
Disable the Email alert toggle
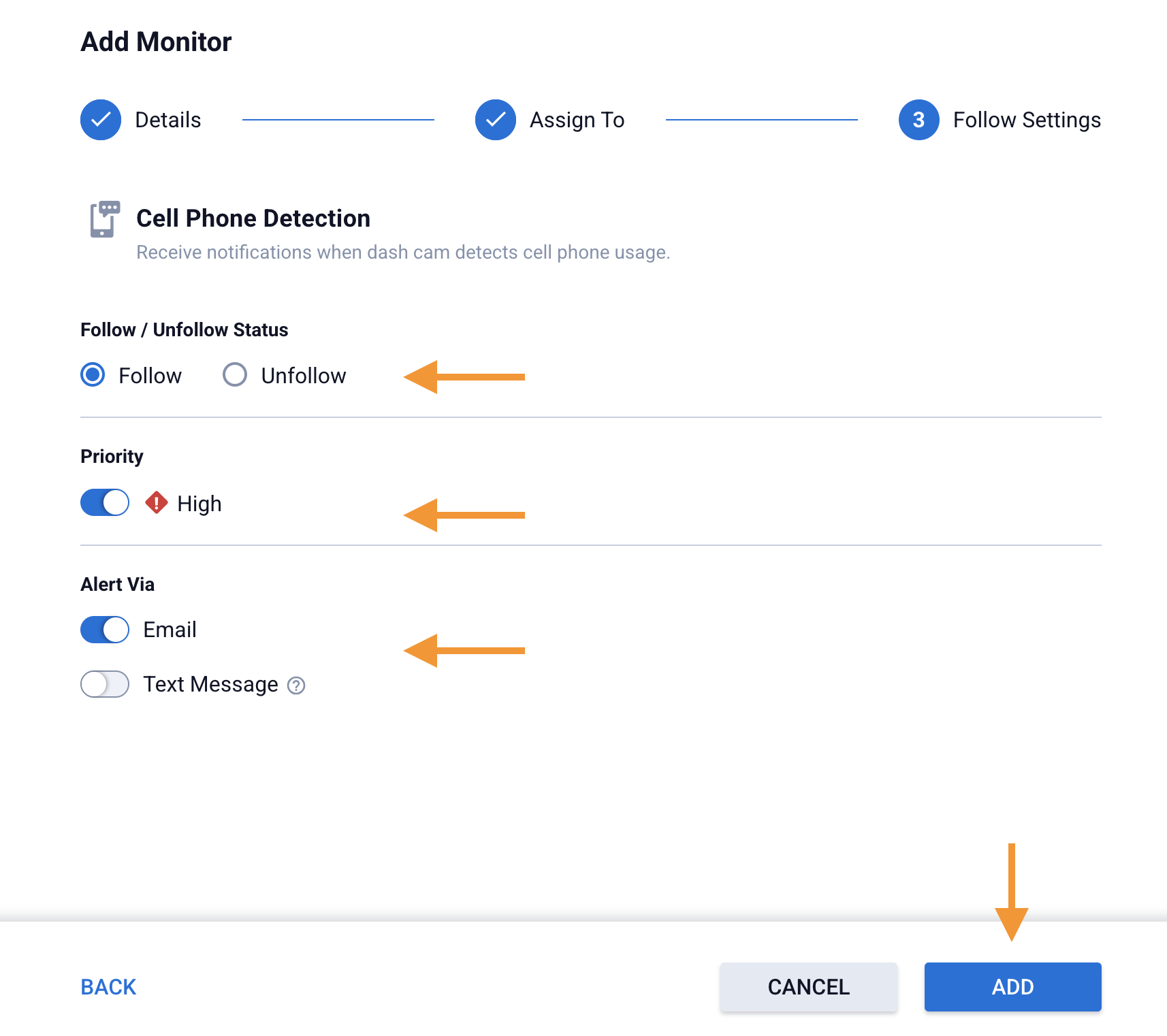click(x=105, y=630)
